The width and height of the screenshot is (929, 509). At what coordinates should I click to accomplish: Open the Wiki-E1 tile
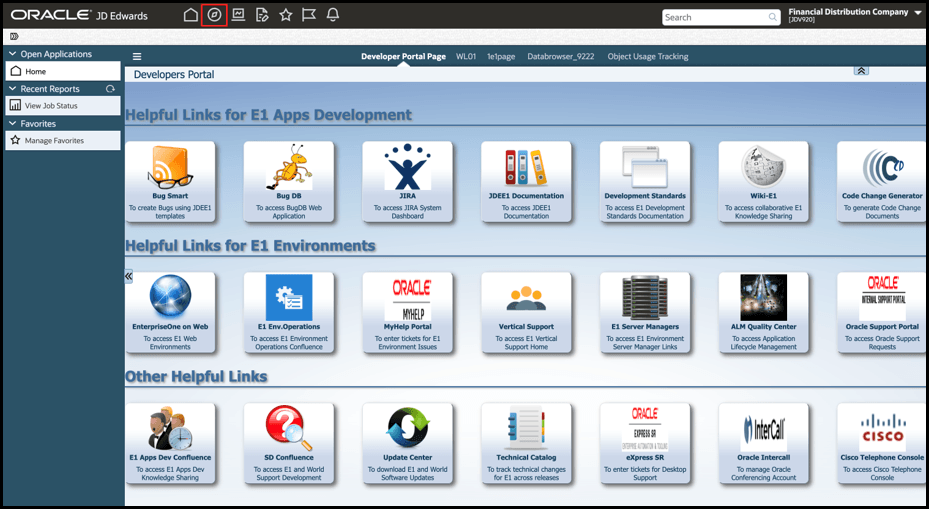[763, 182]
